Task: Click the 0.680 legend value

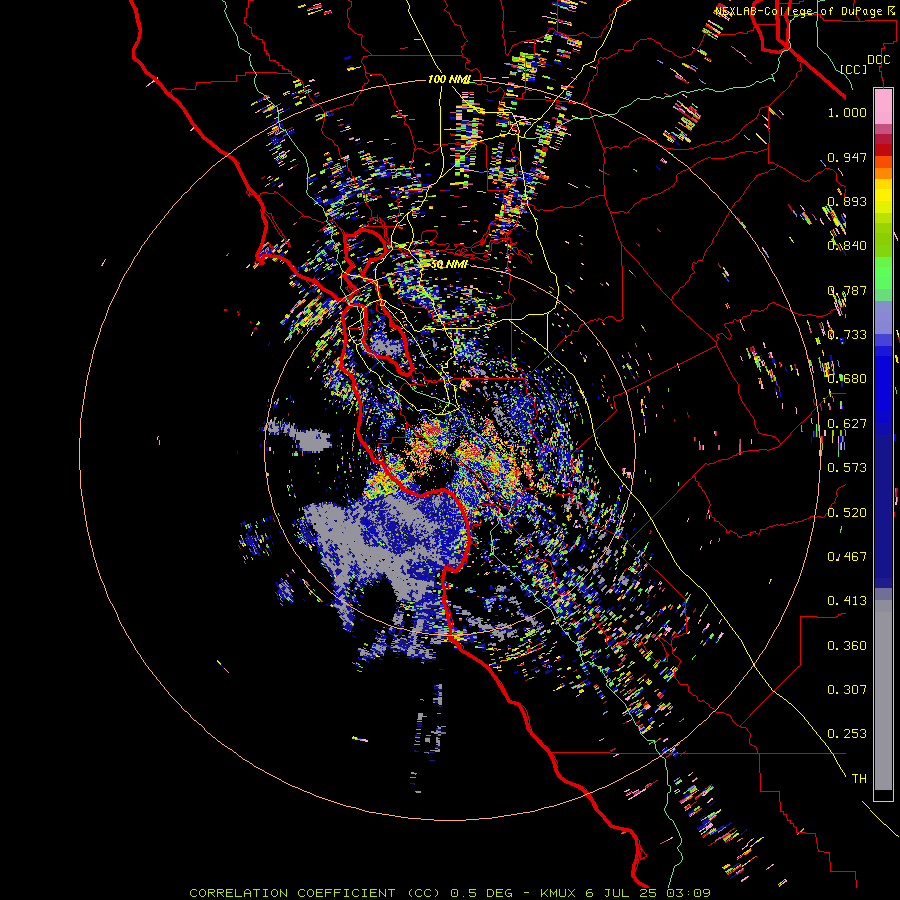Action: pyautogui.click(x=847, y=379)
